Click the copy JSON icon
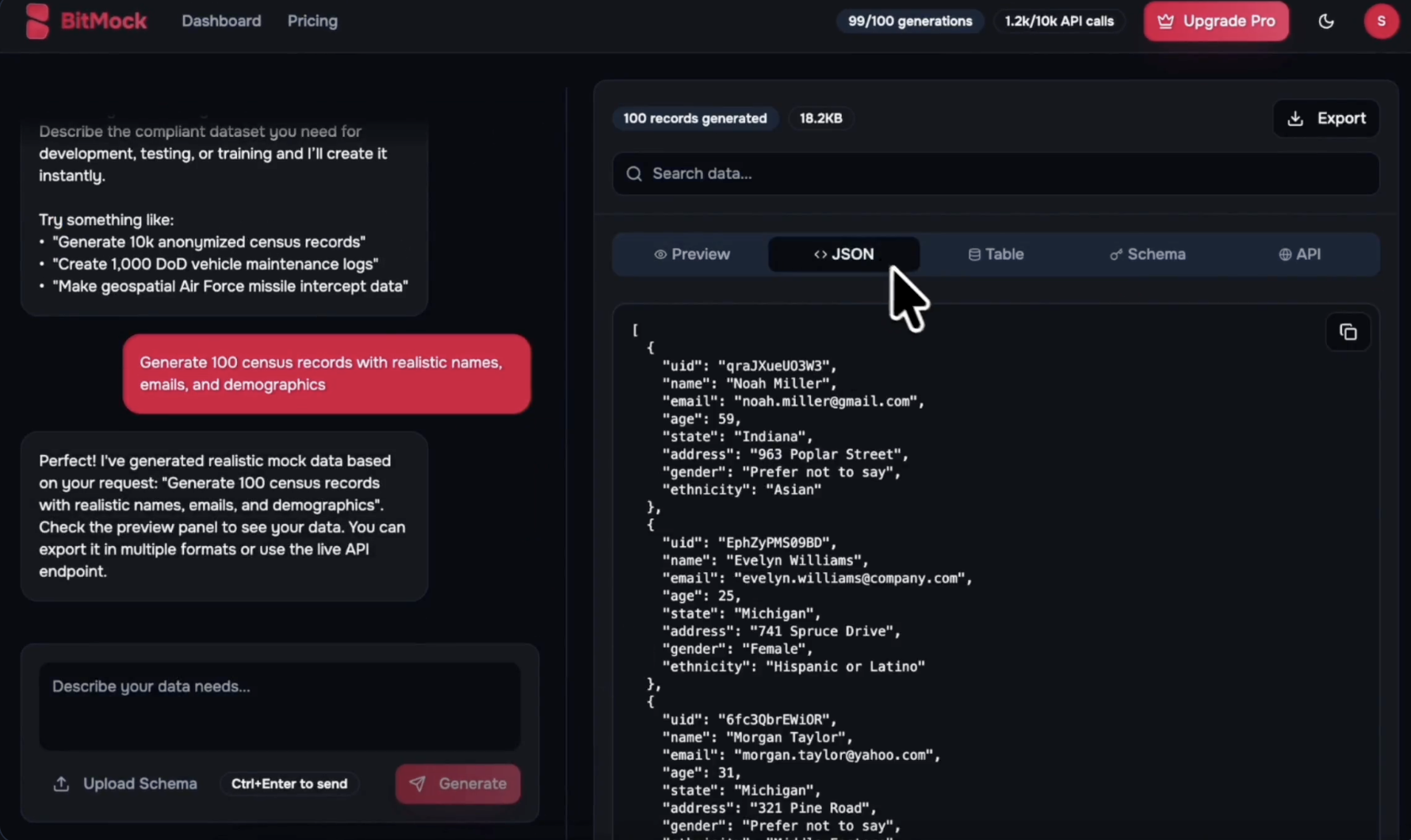 click(1348, 333)
